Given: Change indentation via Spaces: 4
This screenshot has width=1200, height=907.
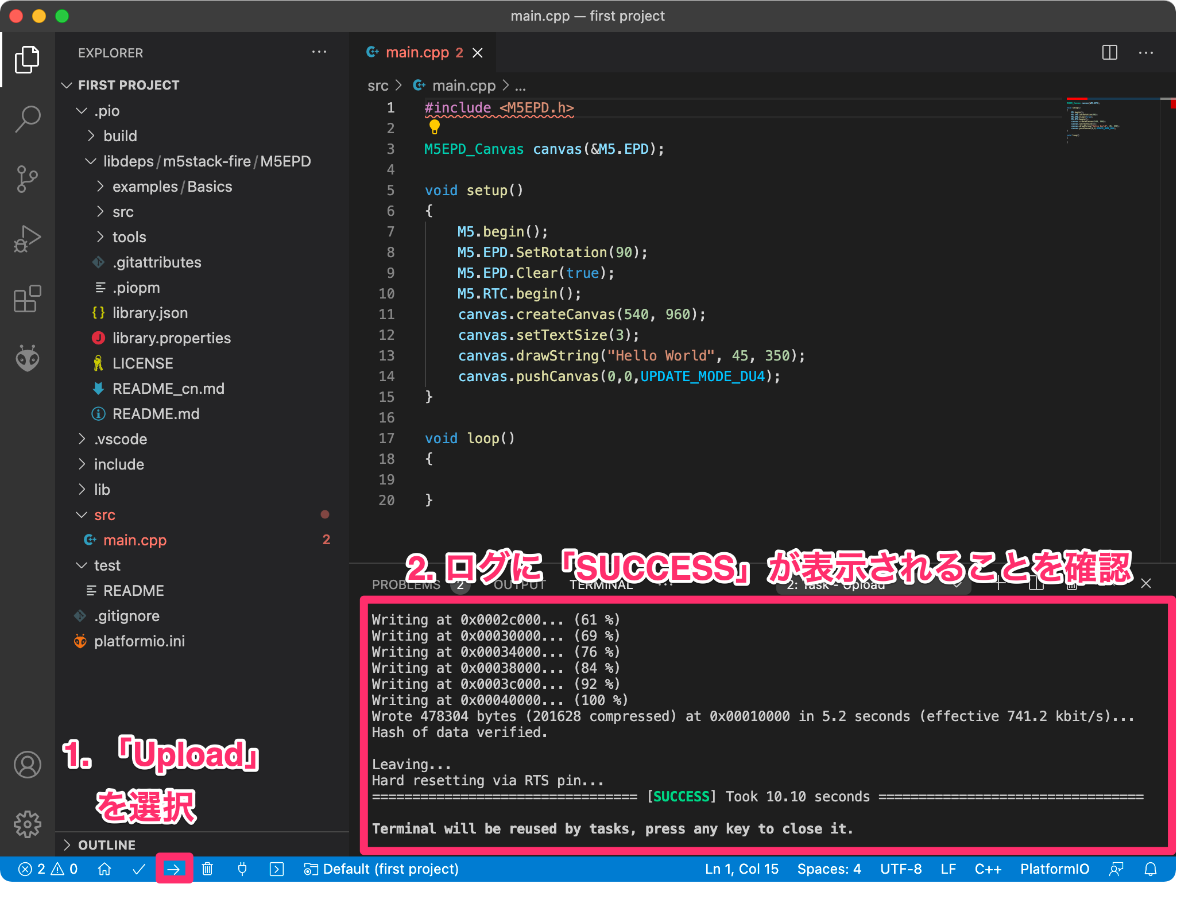Looking at the screenshot, I should point(829,869).
